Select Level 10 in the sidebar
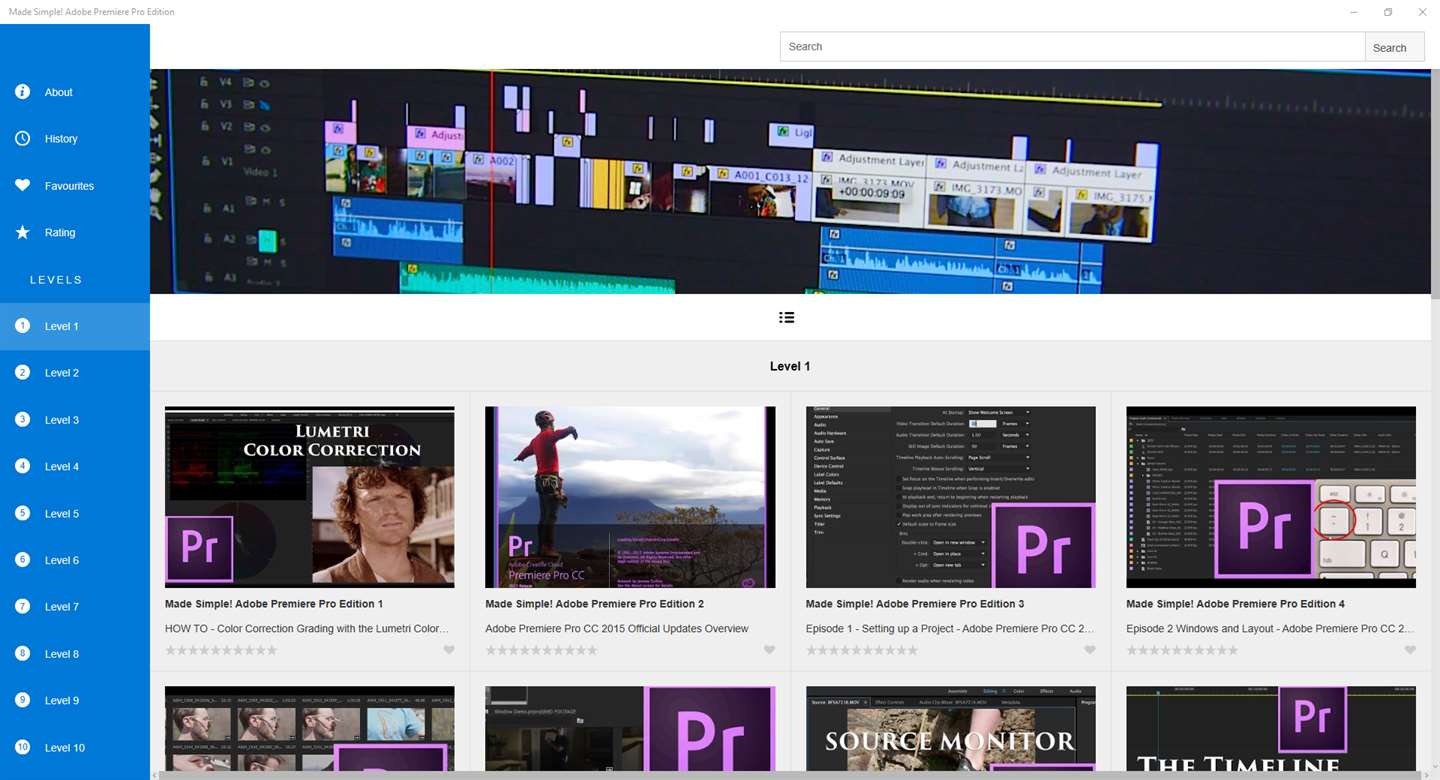The width and height of the screenshot is (1440, 780). coord(75,748)
